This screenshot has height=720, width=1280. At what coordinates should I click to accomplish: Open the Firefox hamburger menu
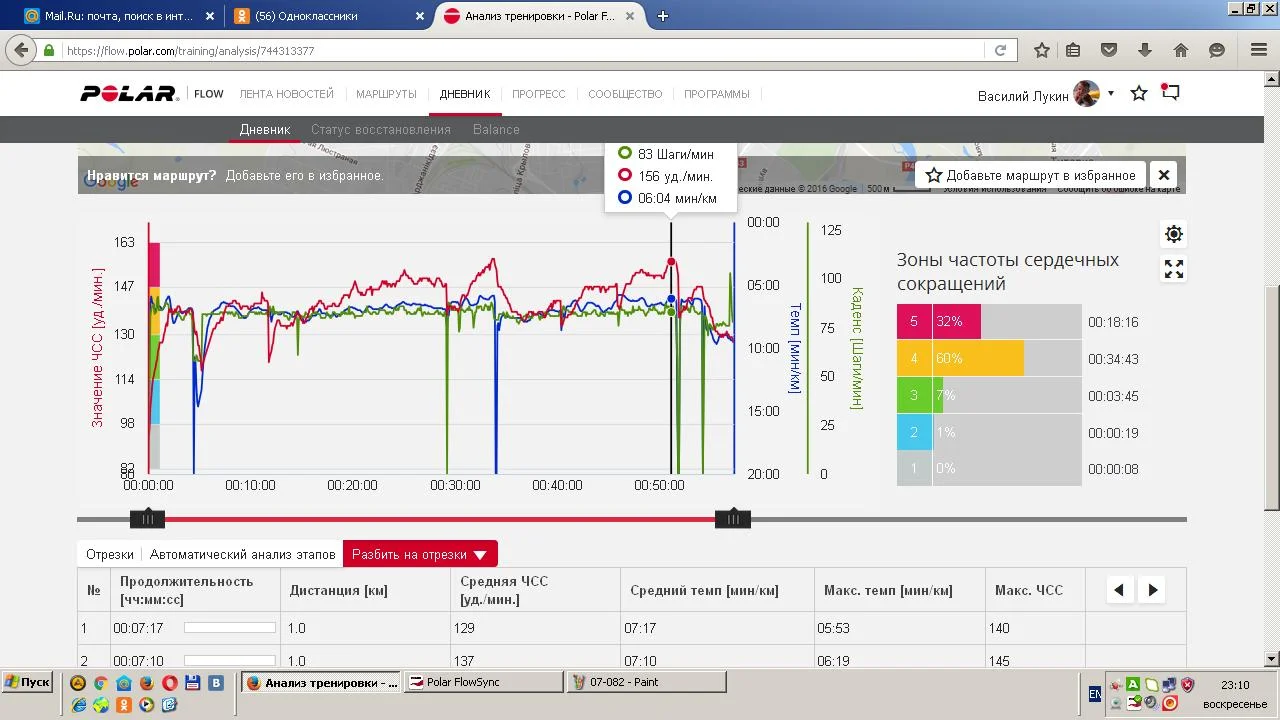pyautogui.click(x=1259, y=50)
